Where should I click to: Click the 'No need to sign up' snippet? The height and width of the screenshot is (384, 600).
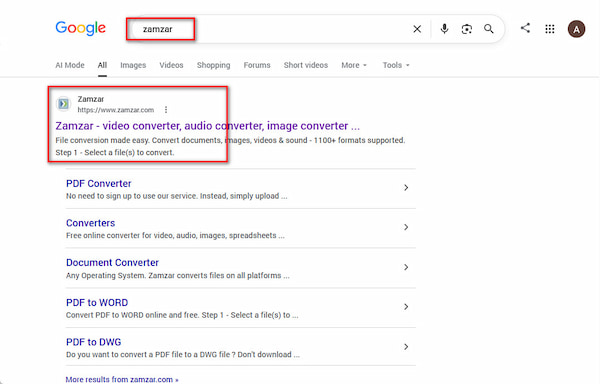pos(176,196)
